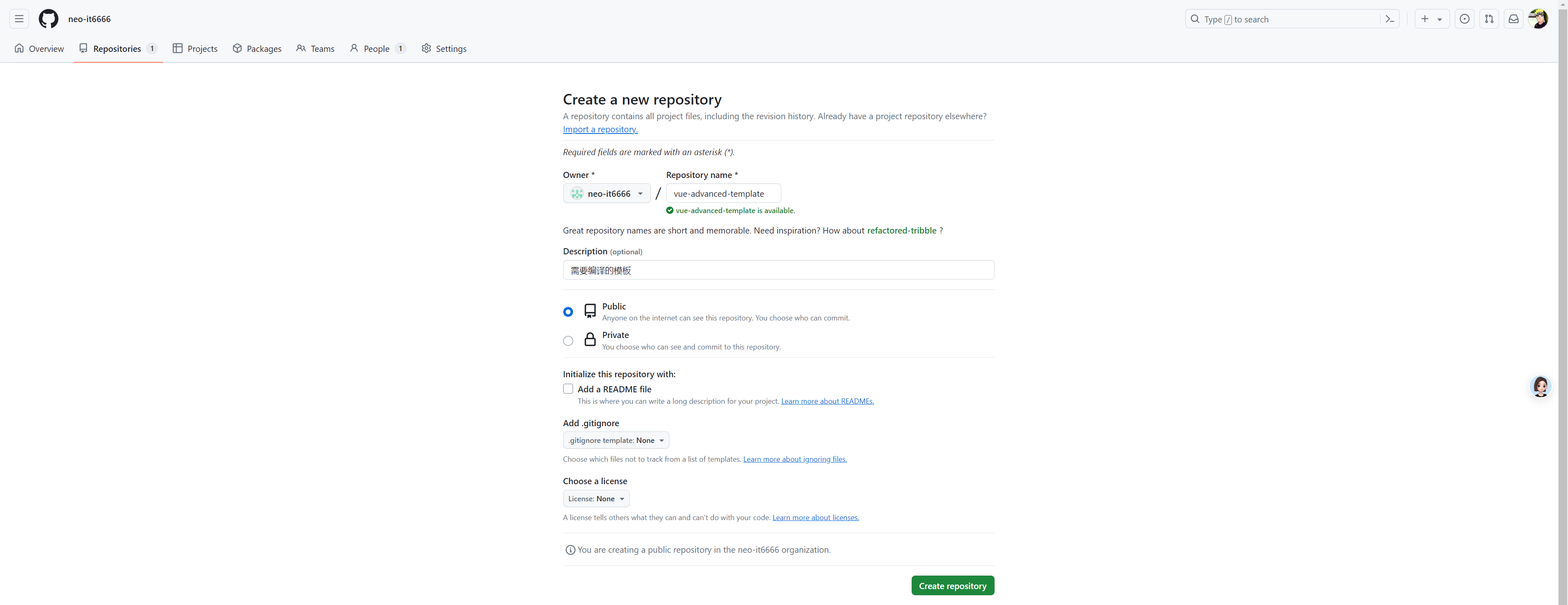Use the suggested name refactored-tribble
Screen dimensions: 1568x605
[x=901, y=230]
